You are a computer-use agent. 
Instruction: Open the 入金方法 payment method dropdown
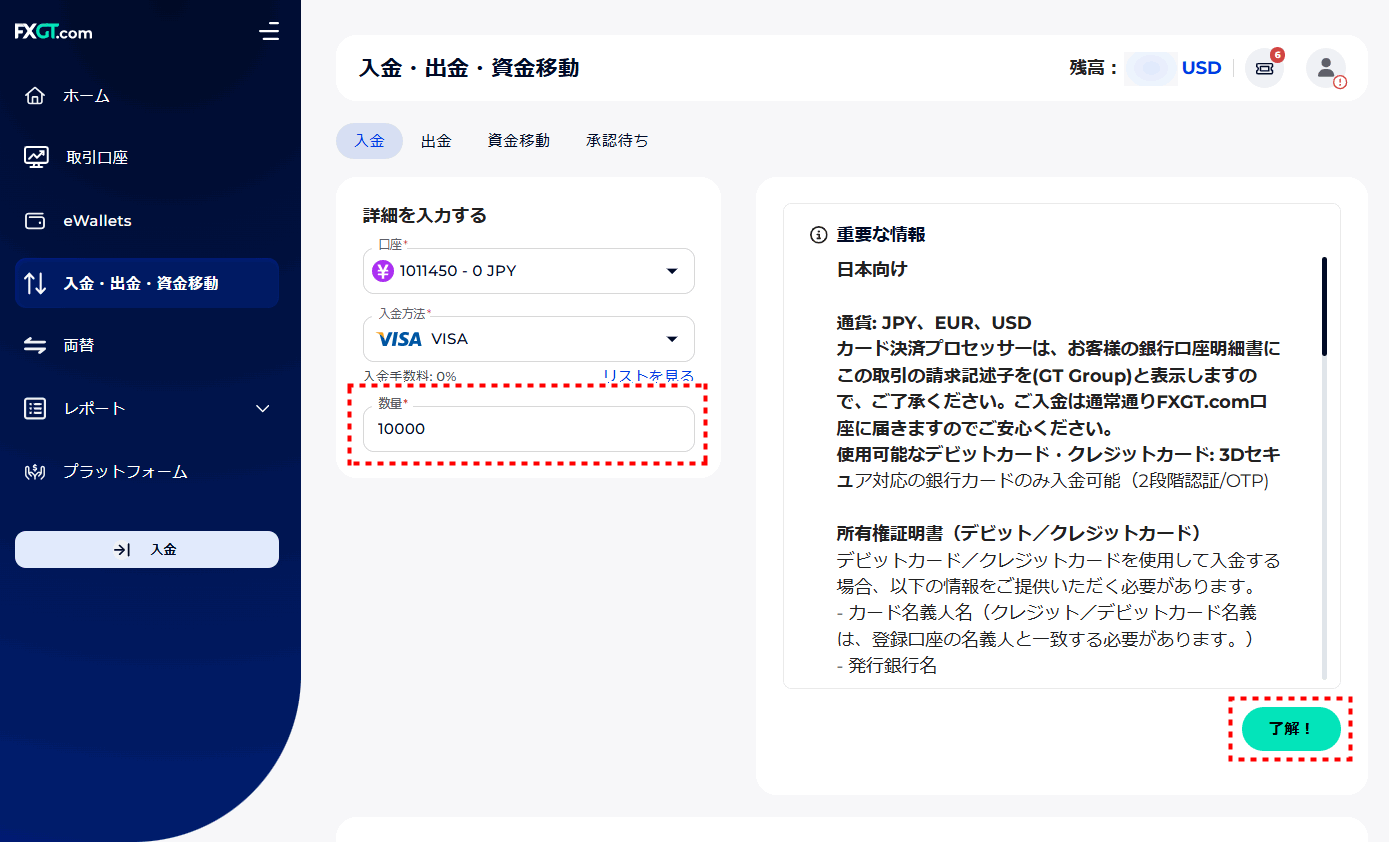pos(529,339)
